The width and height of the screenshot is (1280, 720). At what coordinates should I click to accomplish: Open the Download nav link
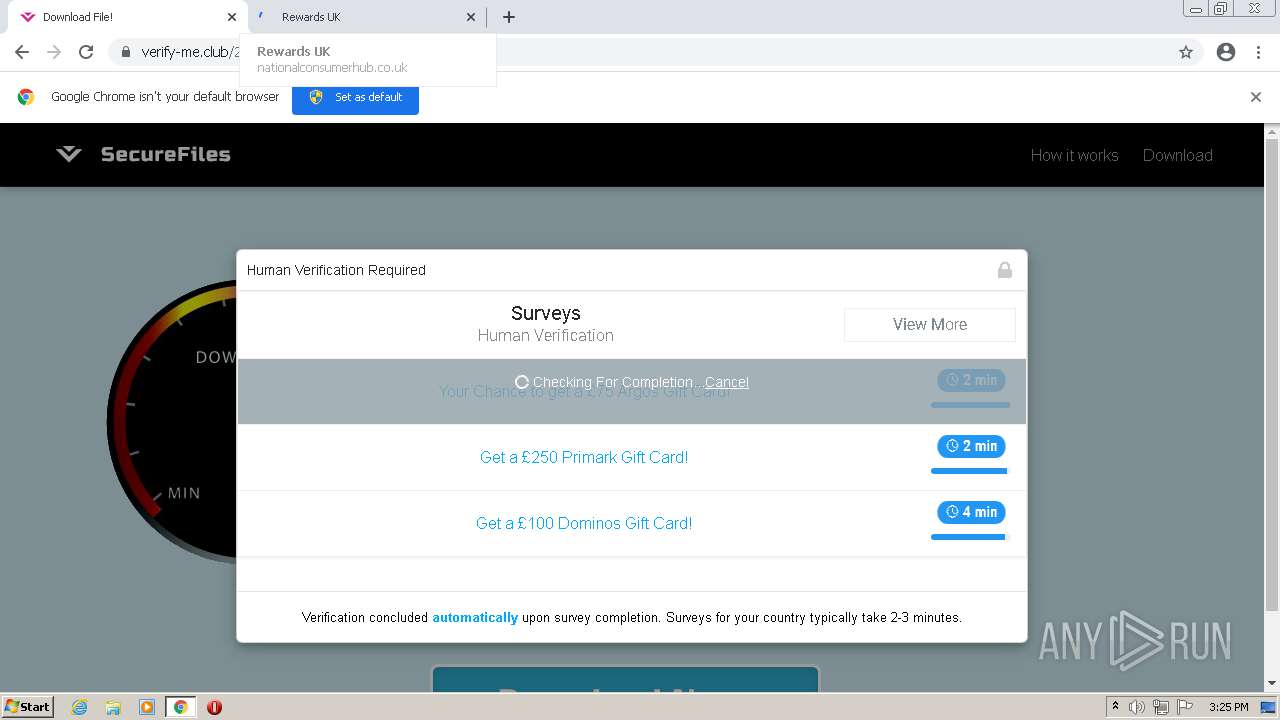[1177, 155]
